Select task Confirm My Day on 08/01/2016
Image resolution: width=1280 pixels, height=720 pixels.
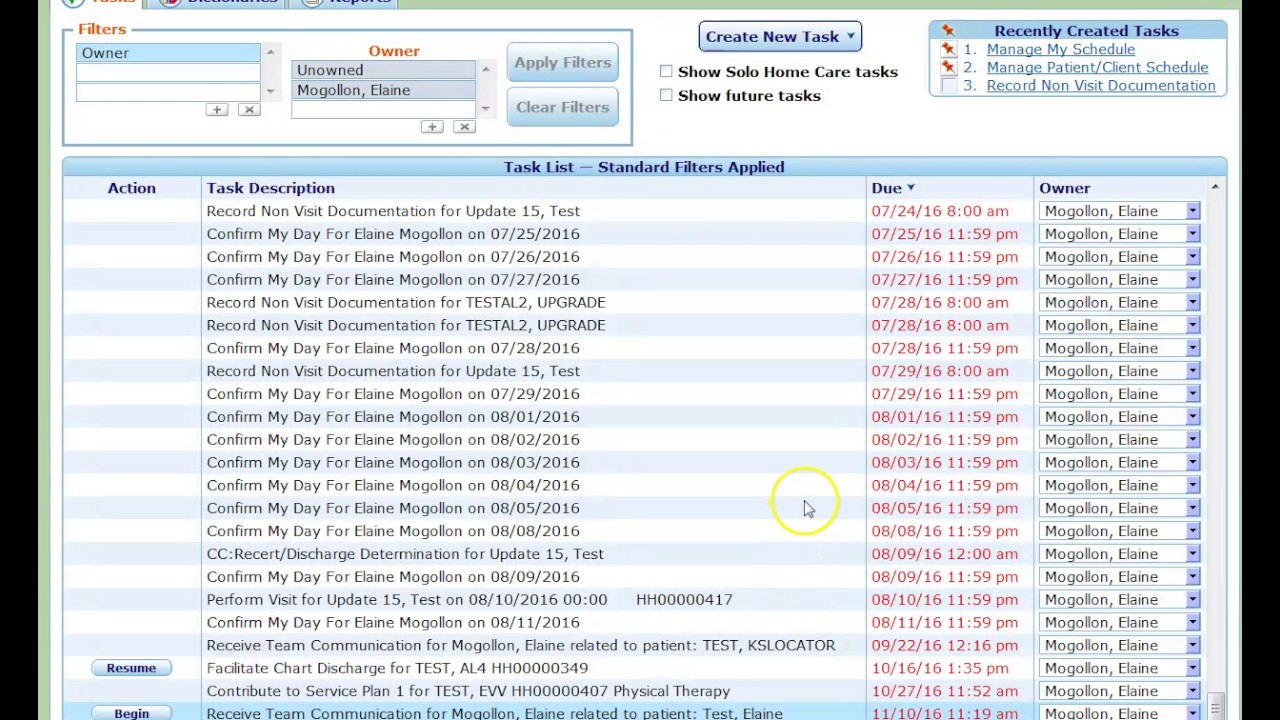[393, 417]
